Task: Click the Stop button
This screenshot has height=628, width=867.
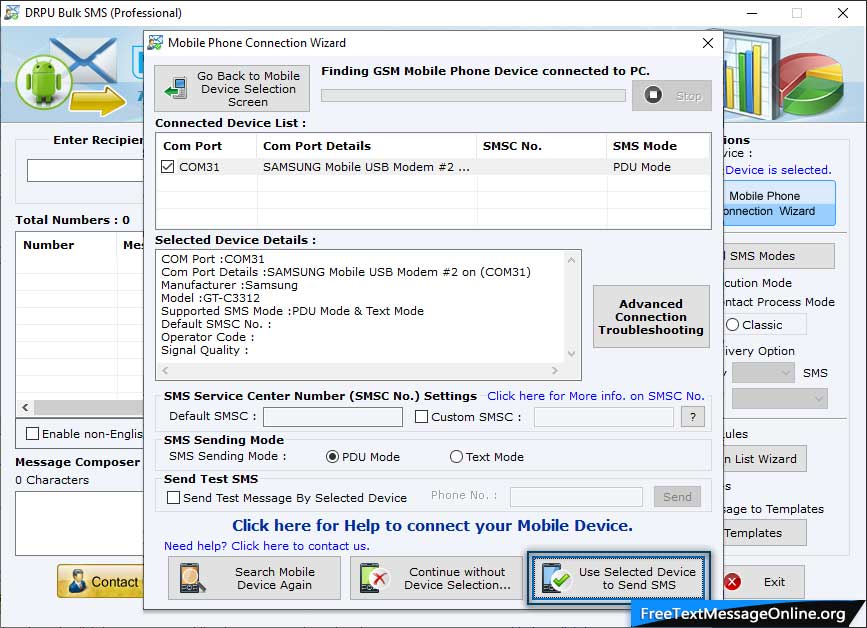Action: pos(672,96)
